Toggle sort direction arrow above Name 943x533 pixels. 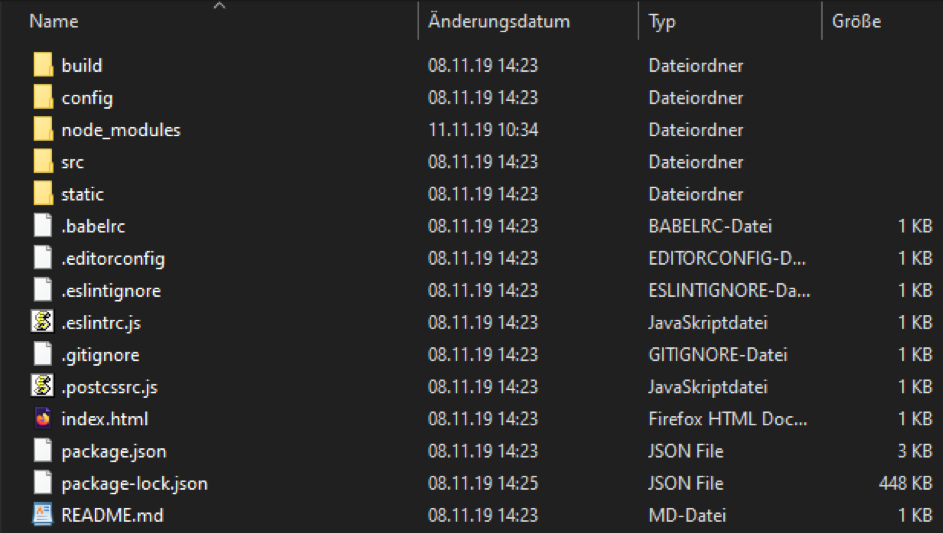(219, 6)
